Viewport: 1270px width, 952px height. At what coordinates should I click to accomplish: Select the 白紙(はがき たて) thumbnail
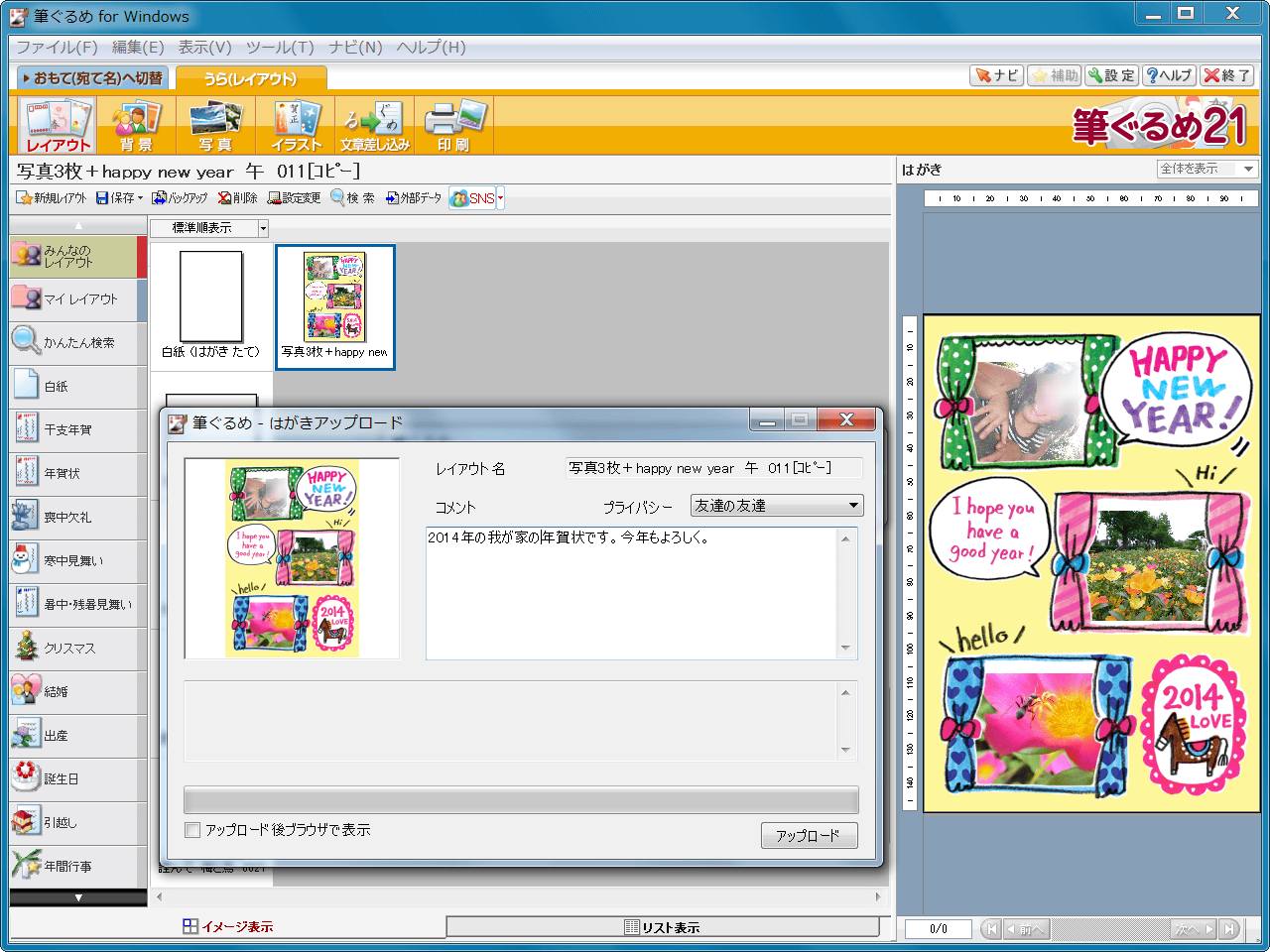tap(211, 306)
